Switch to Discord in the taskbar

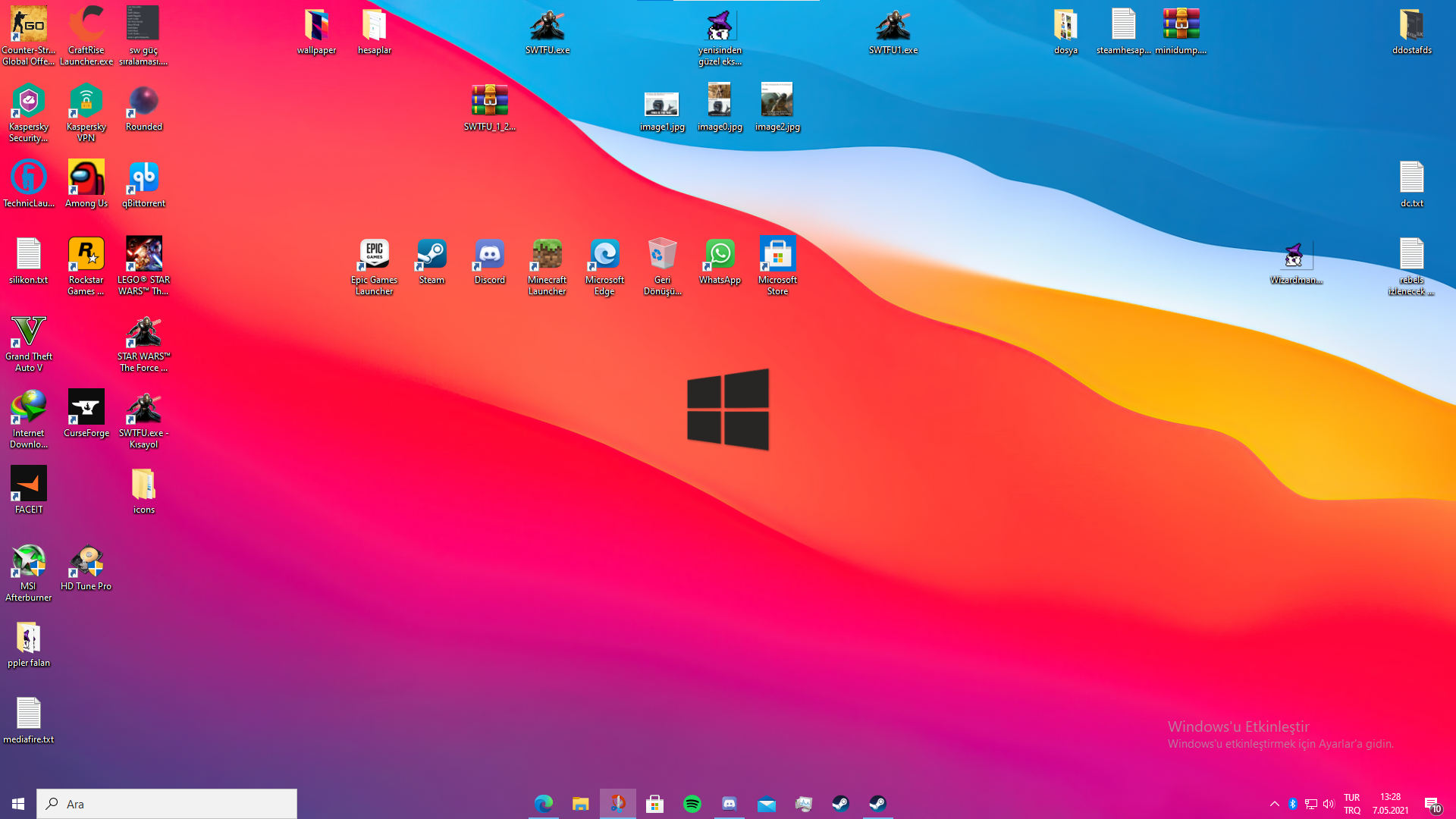(730, 804)
